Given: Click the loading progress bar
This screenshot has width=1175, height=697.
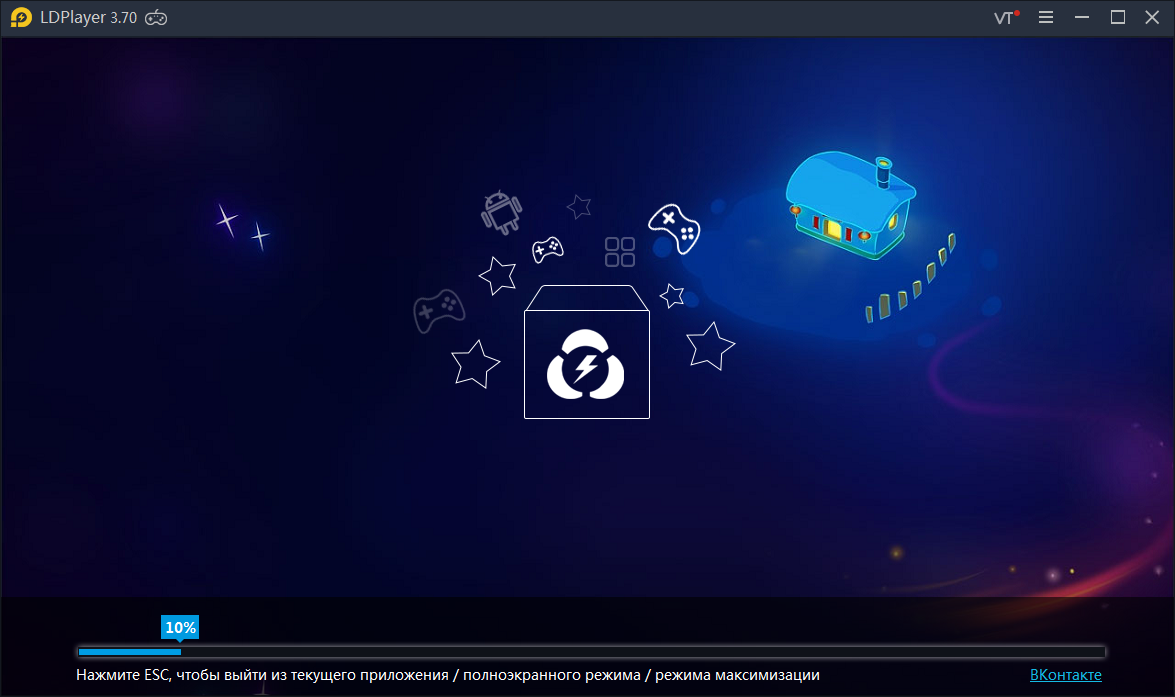Looking at the screenshot, I should tap(587, 651).
